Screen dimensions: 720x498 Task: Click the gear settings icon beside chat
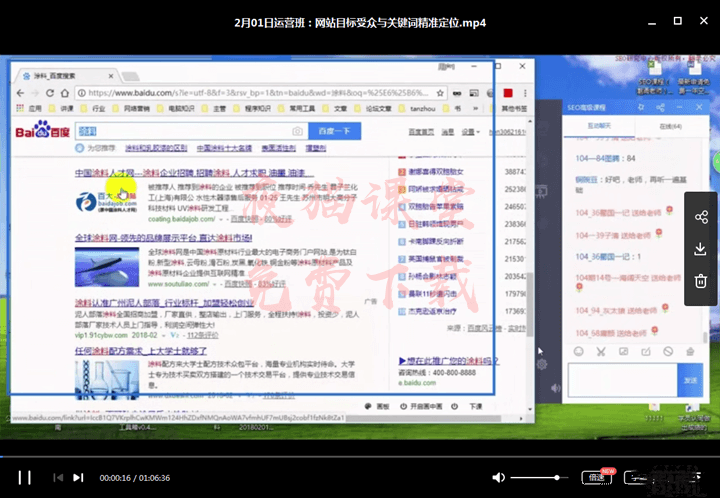point(542,364)
